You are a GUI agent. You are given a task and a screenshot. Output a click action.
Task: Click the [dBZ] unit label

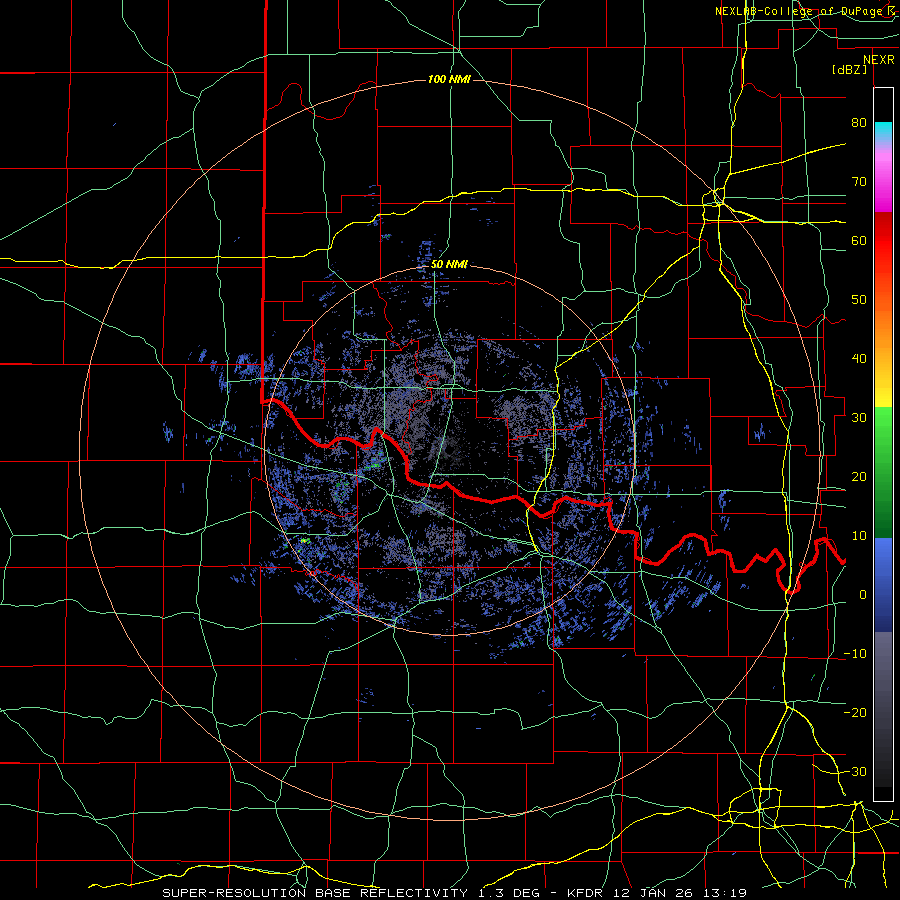coord(850,69)
